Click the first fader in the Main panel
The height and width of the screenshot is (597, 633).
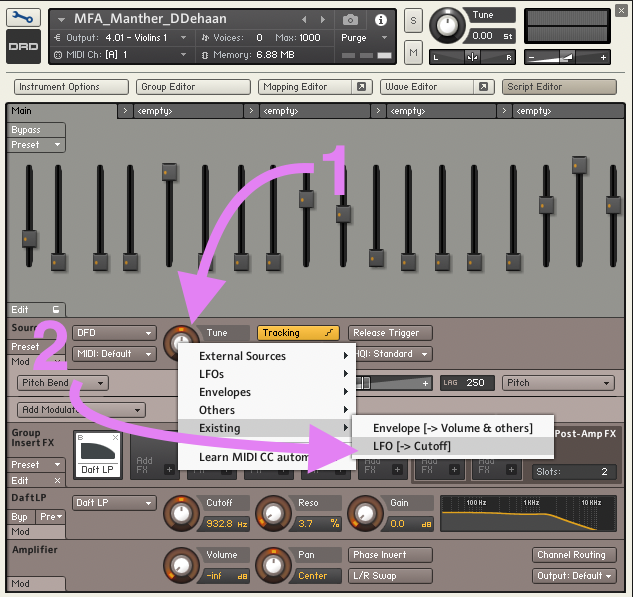point(29,239)
